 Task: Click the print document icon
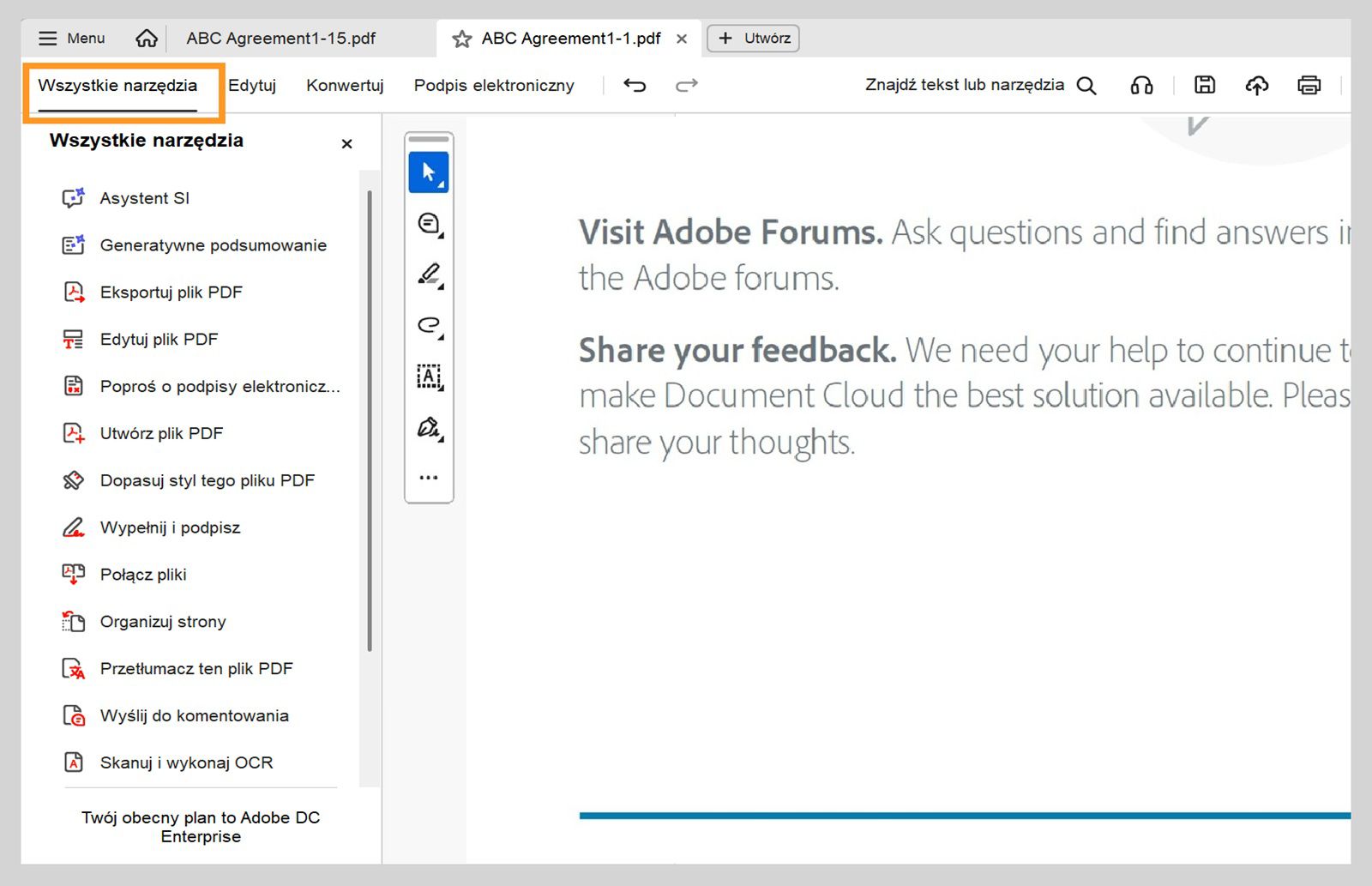coord(1309,85)
